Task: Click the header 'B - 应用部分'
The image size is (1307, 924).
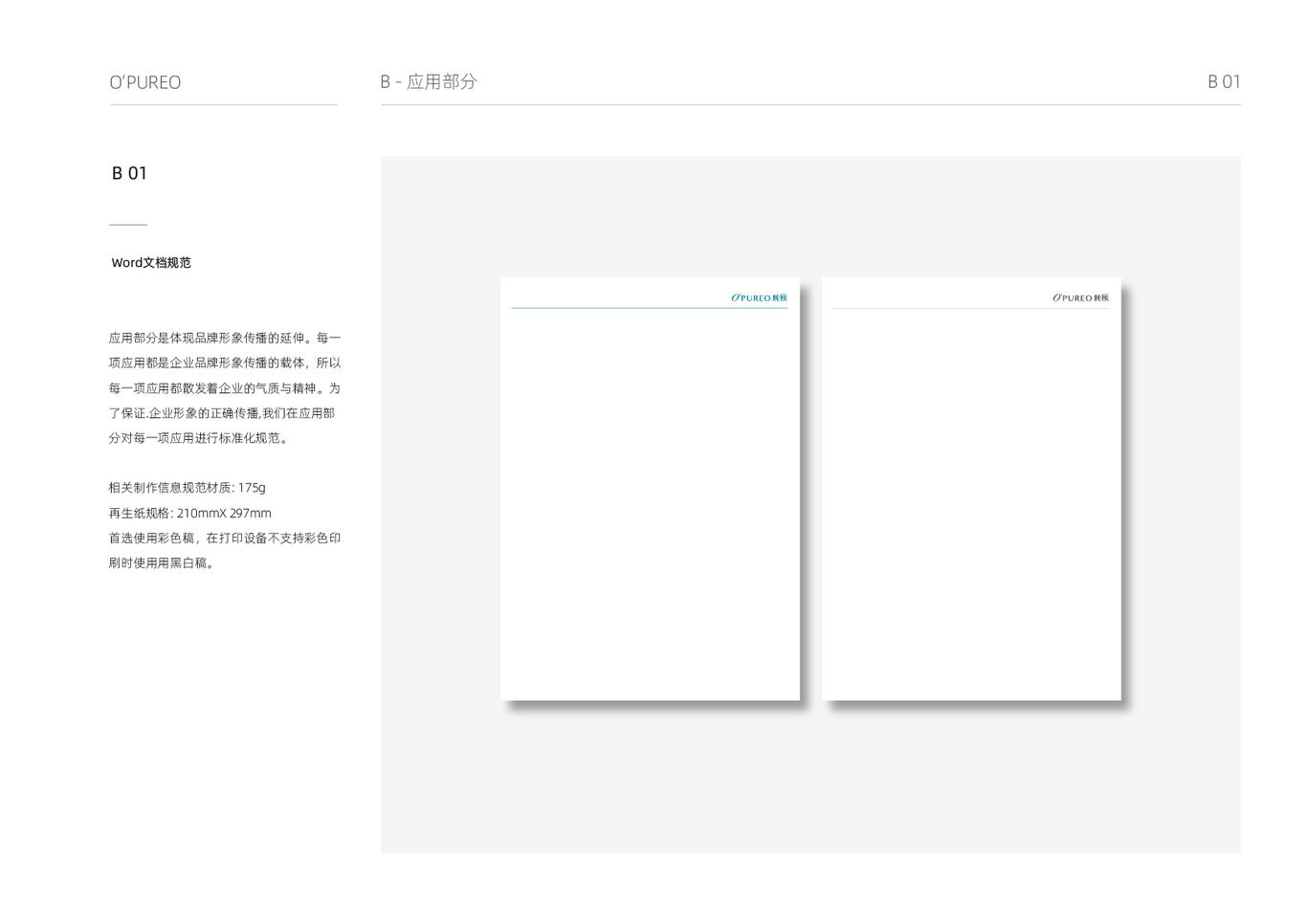Action: [x=429, y=82]
